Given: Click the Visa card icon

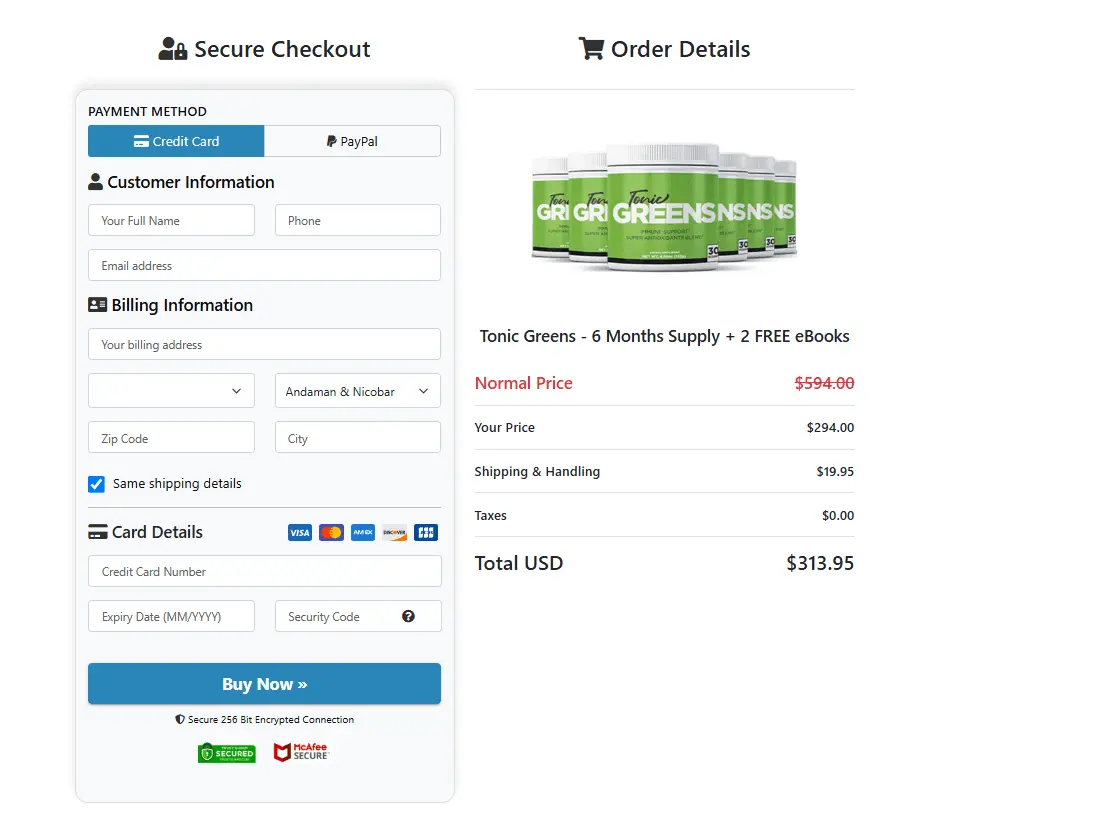Looking at the screenshot, I should (x=299, y=532).
